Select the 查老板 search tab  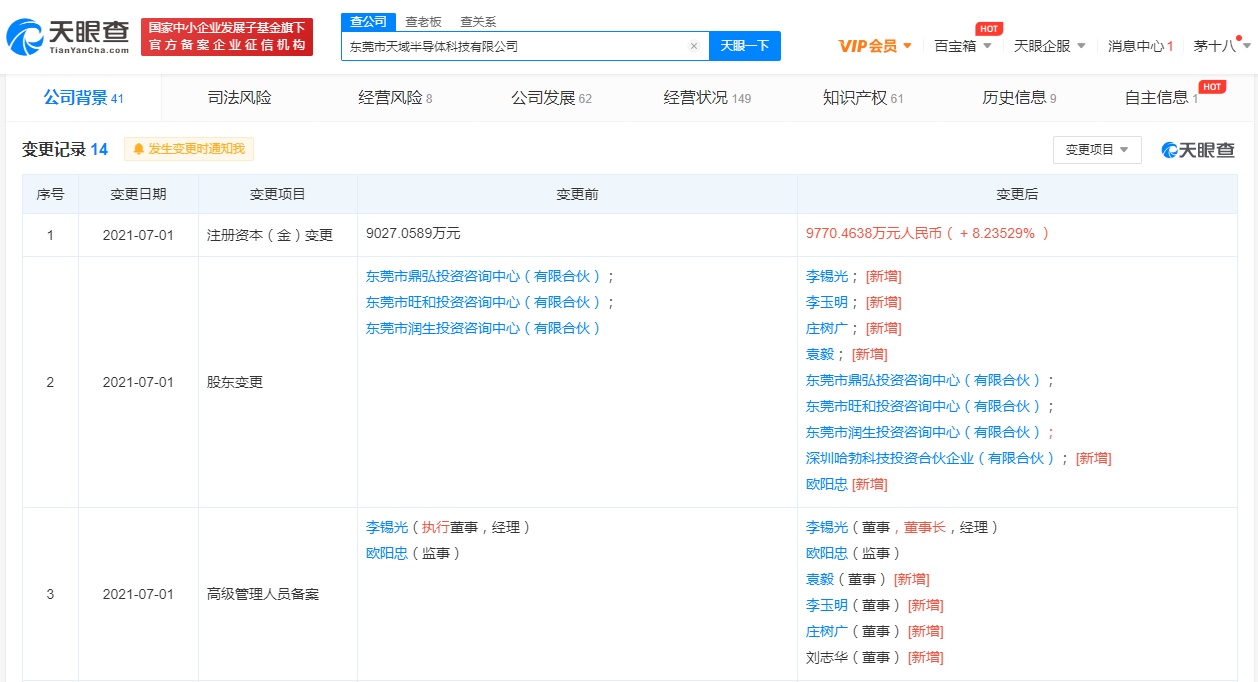click(x=423, y=21)
